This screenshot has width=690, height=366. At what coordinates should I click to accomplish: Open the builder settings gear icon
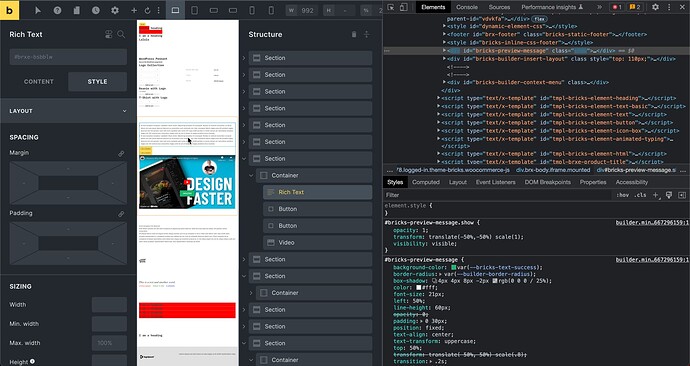coord(115,10)
